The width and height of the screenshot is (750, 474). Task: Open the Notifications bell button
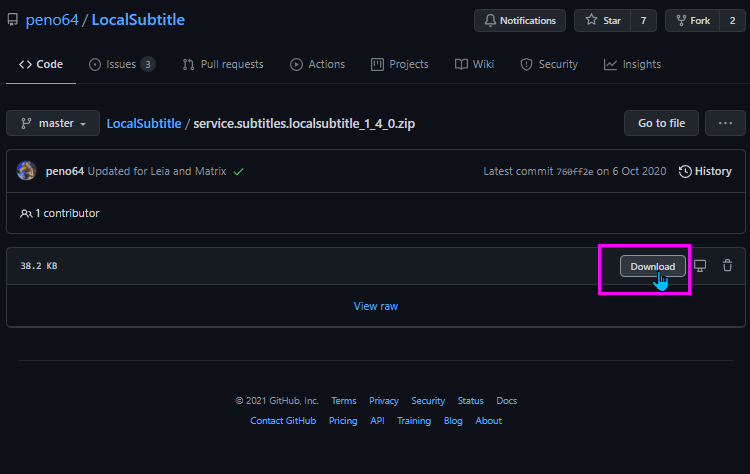[520, 21]
